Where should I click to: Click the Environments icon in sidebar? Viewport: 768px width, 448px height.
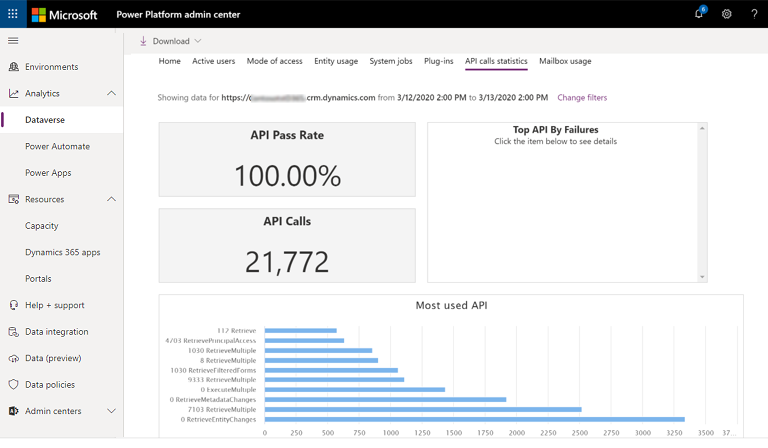coord(14,67)
